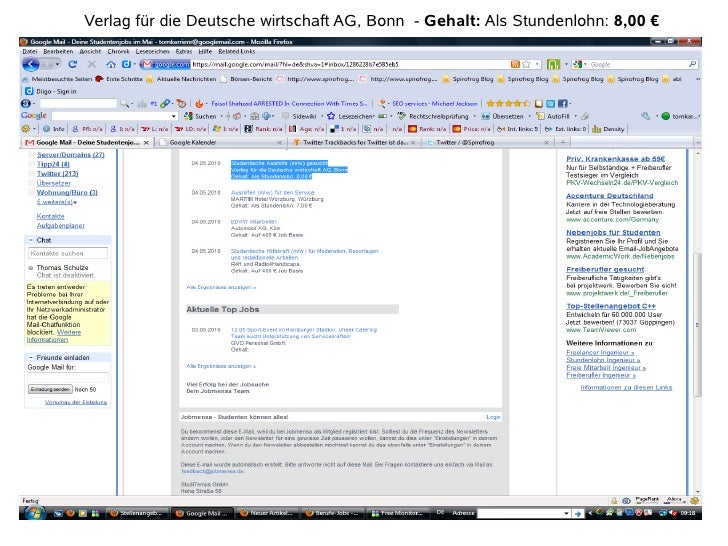Viewport: 728px width, 546px height.
Task: Open 'Nebenjobs für Studenten' ad link
Action: point(613,232)
